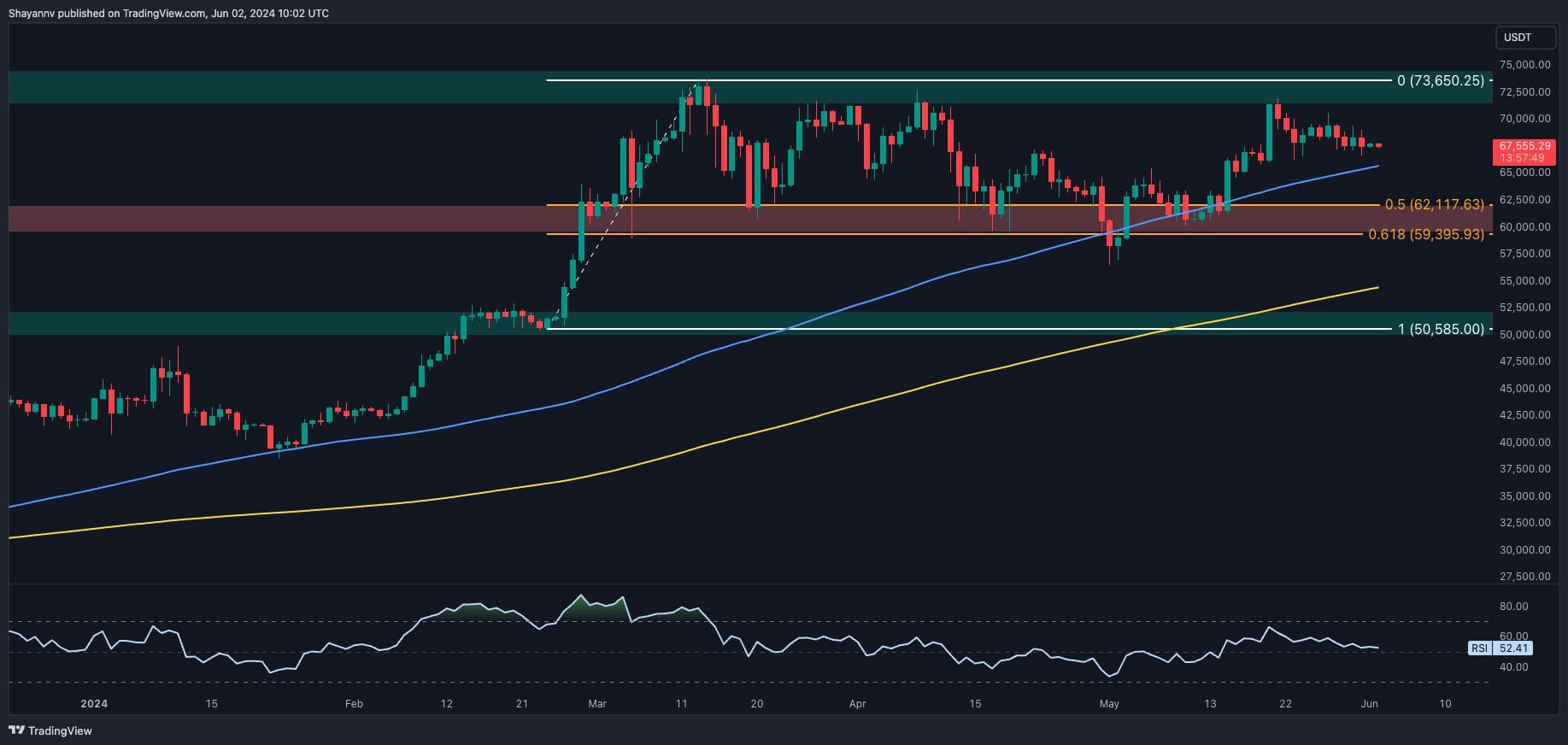Click the Apr label on the time axis

pyautogui.click(x=857, y=704)
